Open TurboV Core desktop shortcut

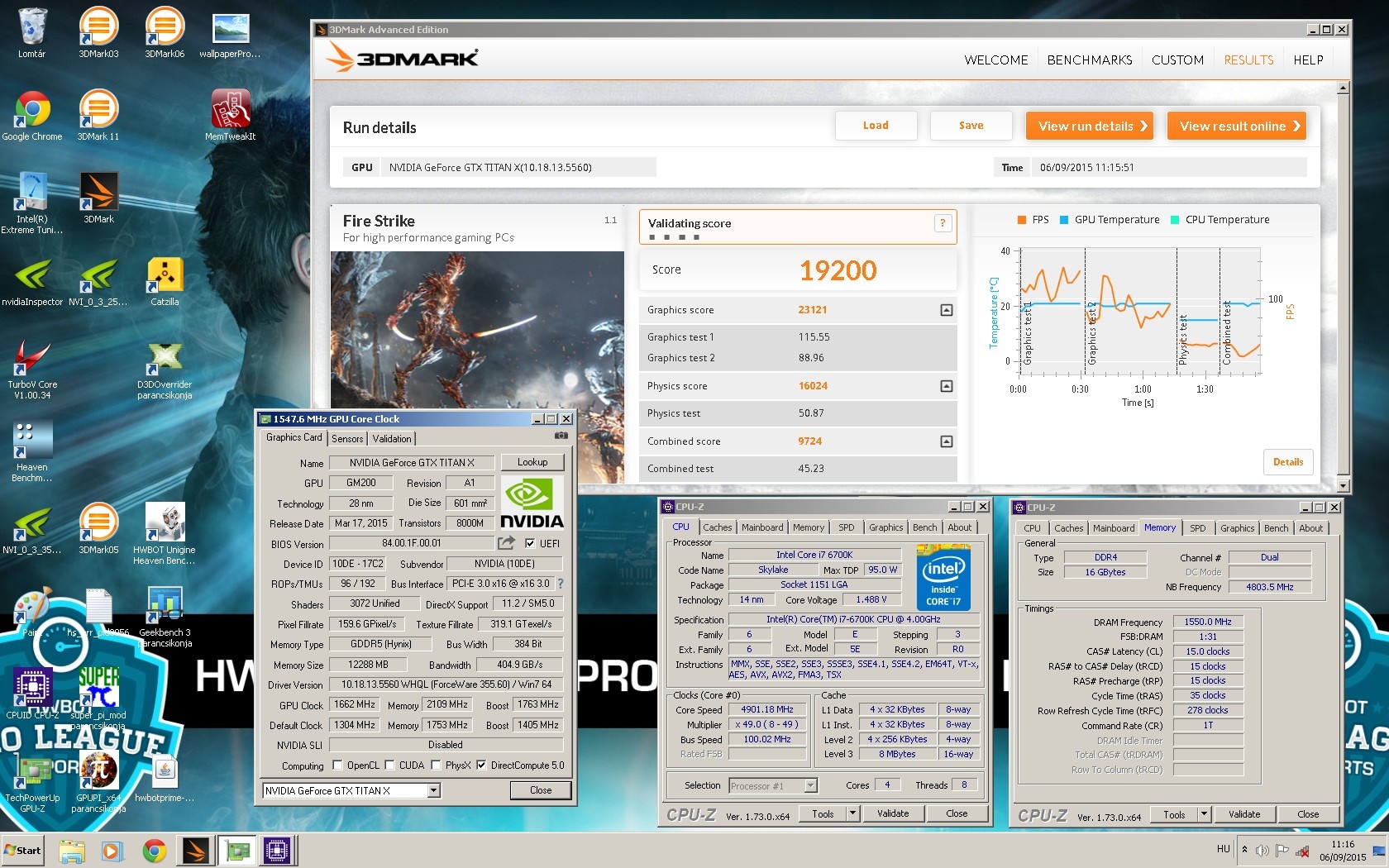[x=32, y=368]
